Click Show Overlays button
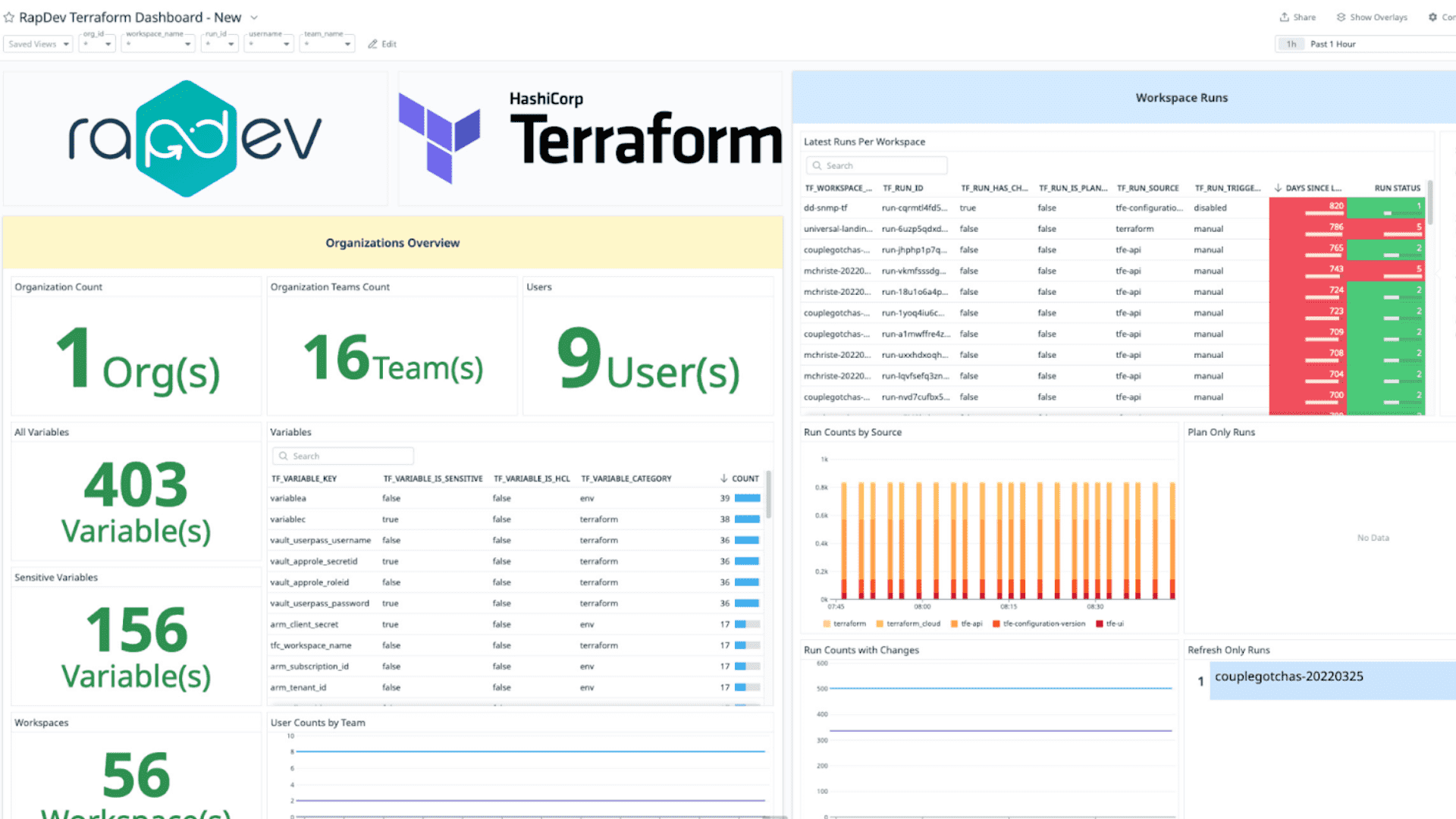Viewport: 1456px width, 819px height. coord(1372,17)
